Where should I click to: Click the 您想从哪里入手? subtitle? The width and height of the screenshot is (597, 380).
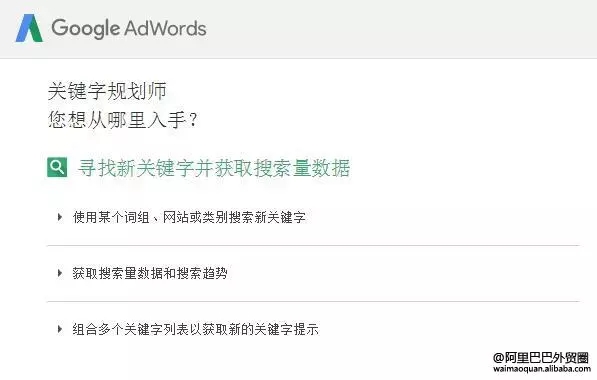tap(122, 120)
